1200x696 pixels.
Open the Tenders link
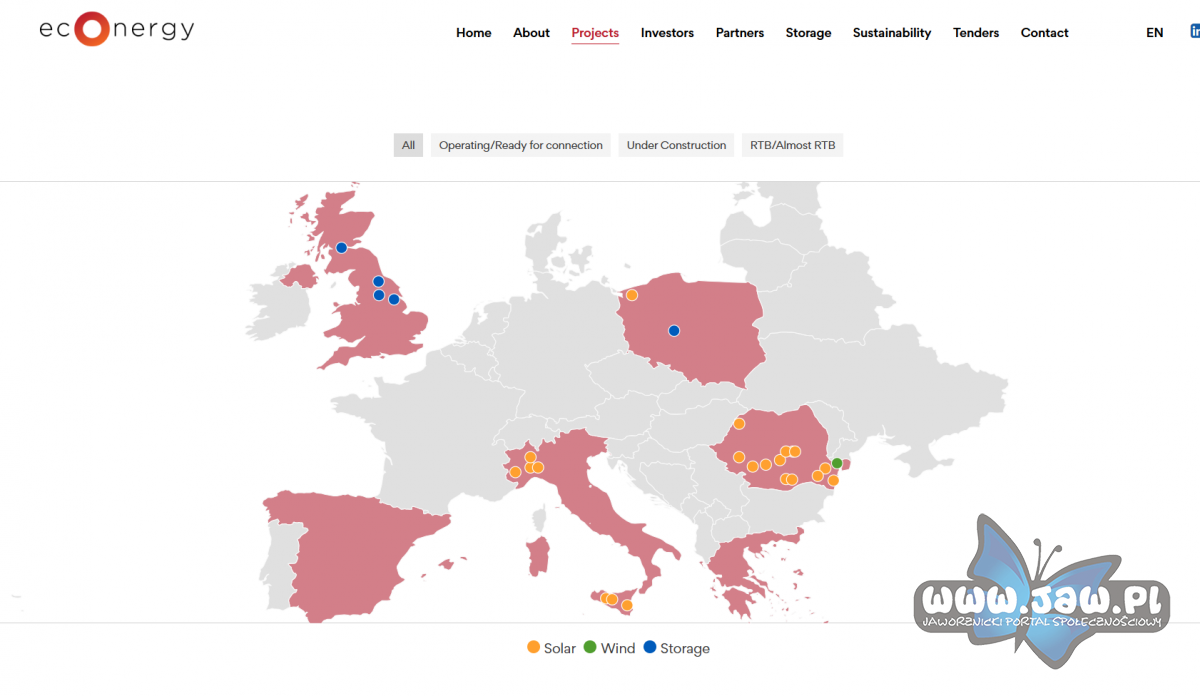pyautogui.click(x=976, y=33)
